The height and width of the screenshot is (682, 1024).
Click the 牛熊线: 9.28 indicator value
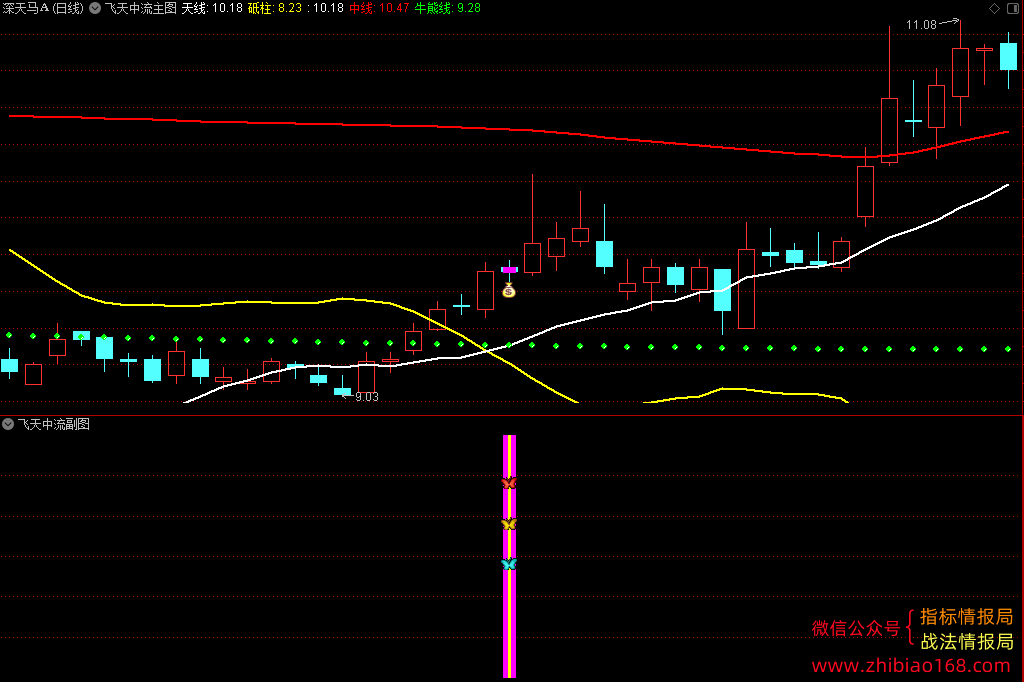click(447, 8)
